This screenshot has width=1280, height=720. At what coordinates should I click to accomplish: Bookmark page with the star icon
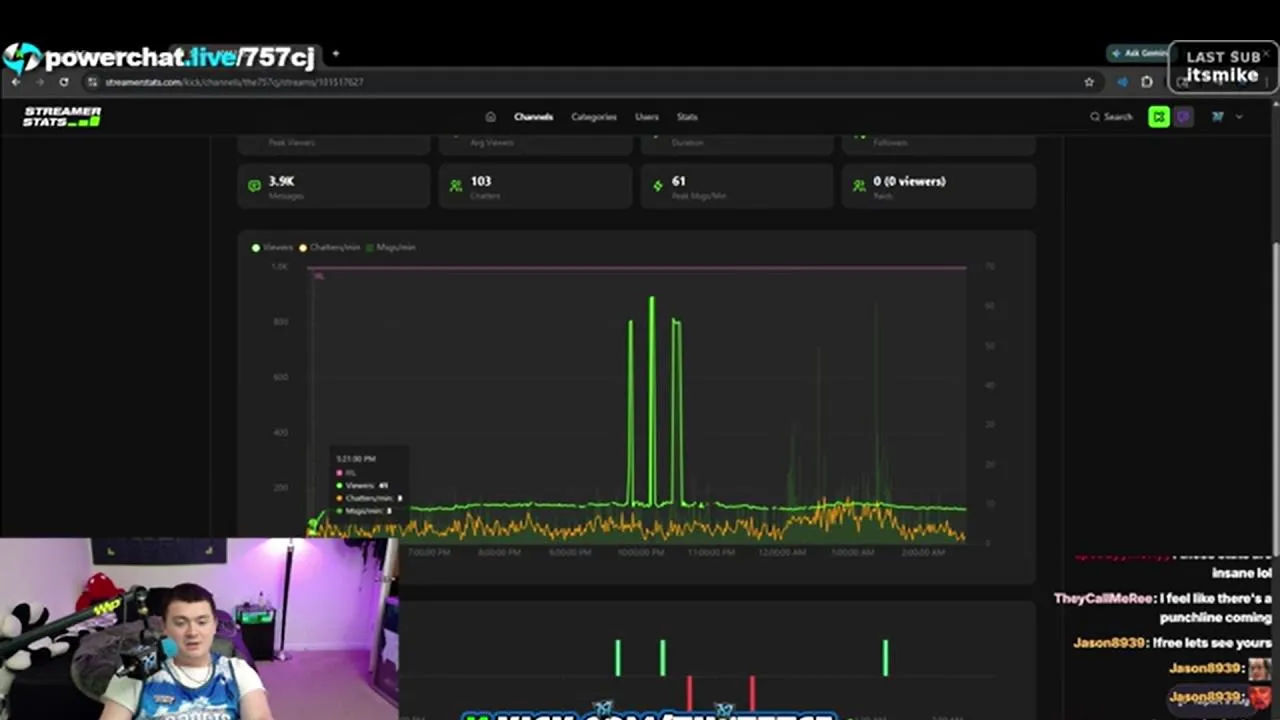tap(1089, 82)
